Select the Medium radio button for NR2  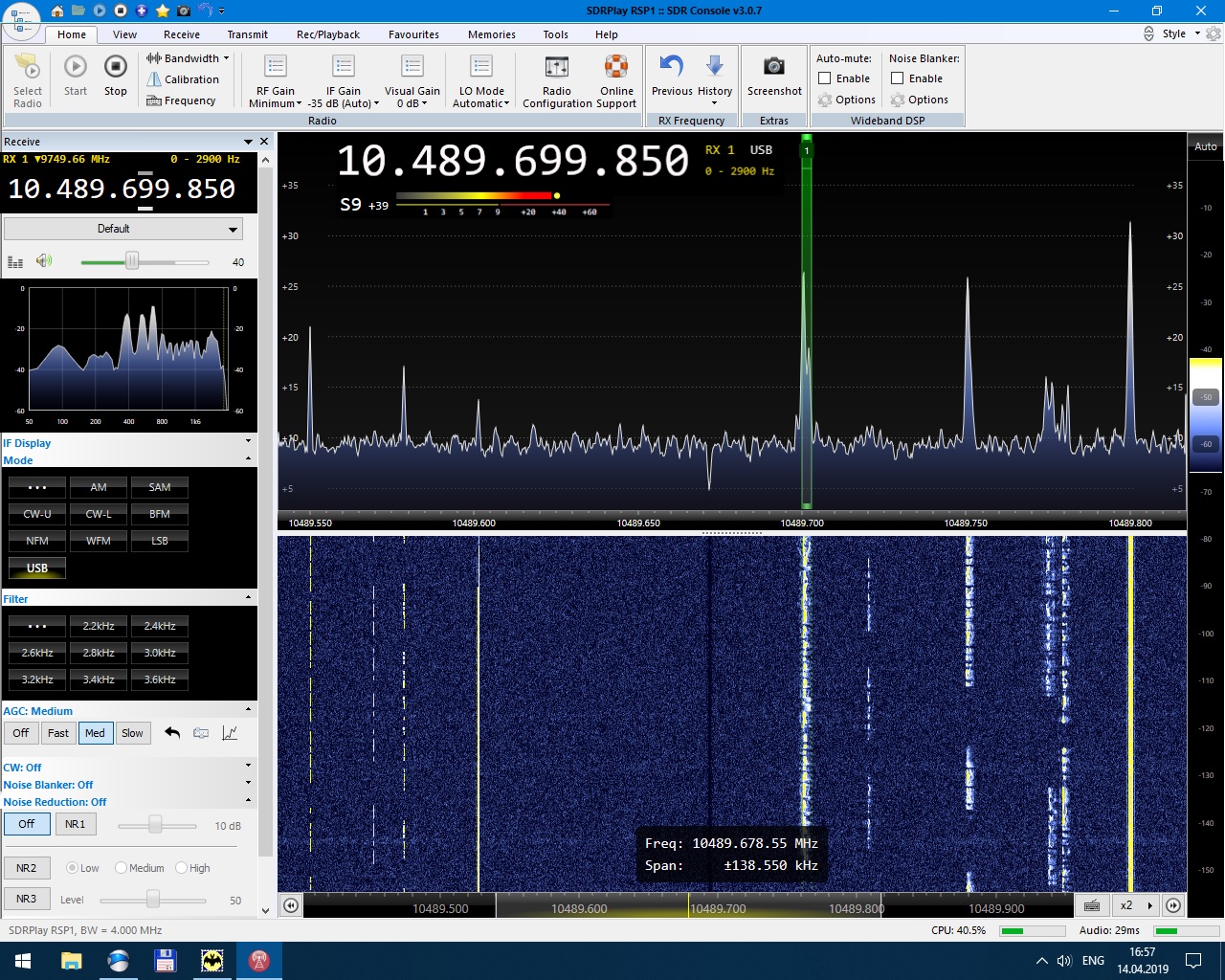pos(122,868)
